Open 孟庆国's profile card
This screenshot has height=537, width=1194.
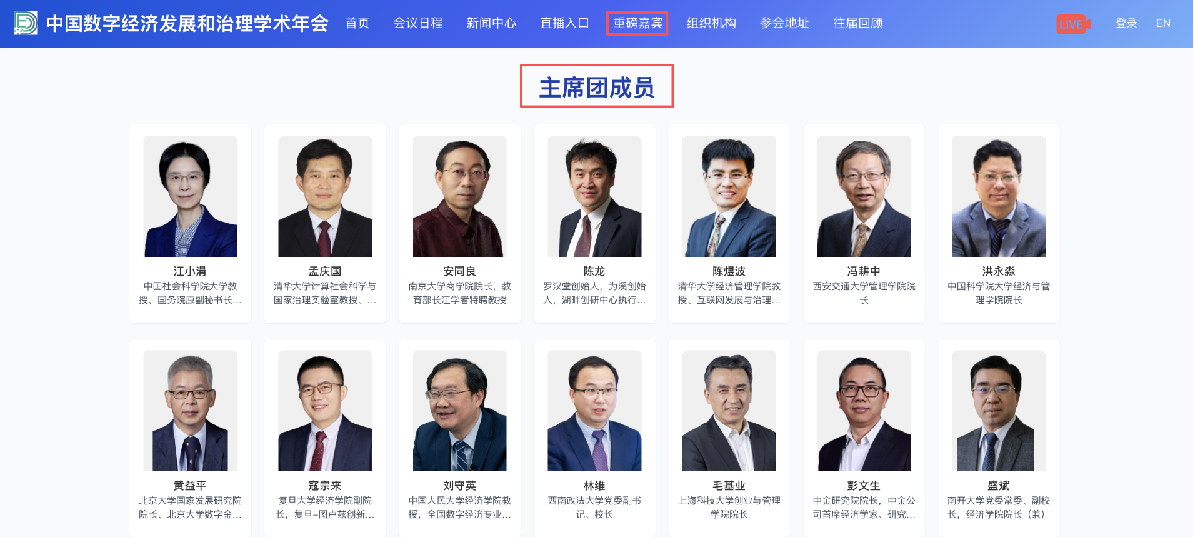(x=325, y=223)
